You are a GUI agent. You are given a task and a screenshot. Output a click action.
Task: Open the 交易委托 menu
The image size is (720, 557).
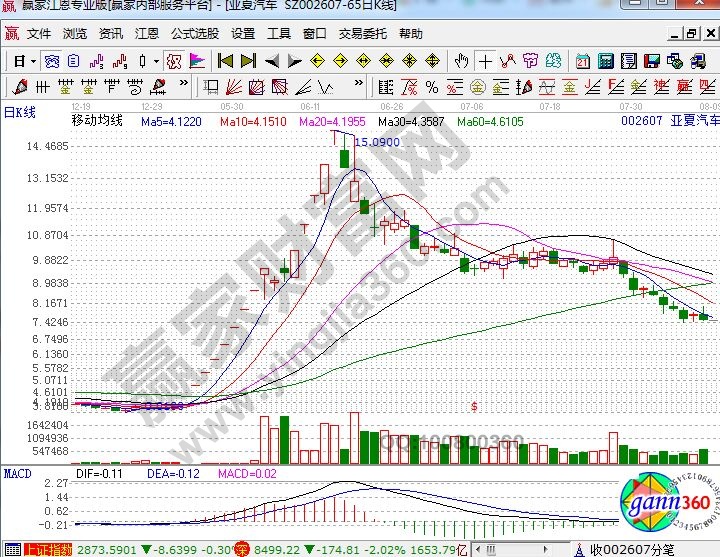360,33
